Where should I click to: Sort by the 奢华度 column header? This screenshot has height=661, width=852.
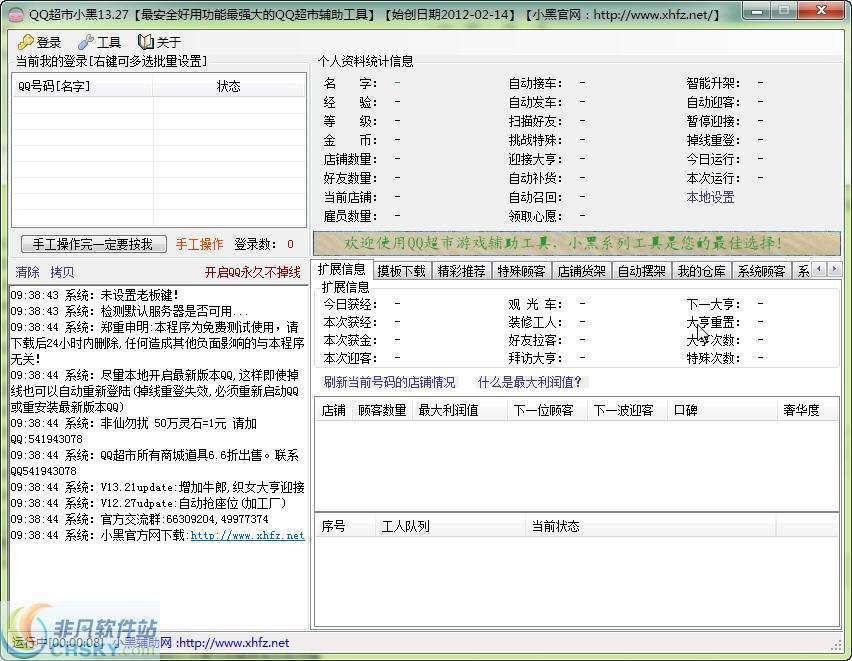(807, 410)
